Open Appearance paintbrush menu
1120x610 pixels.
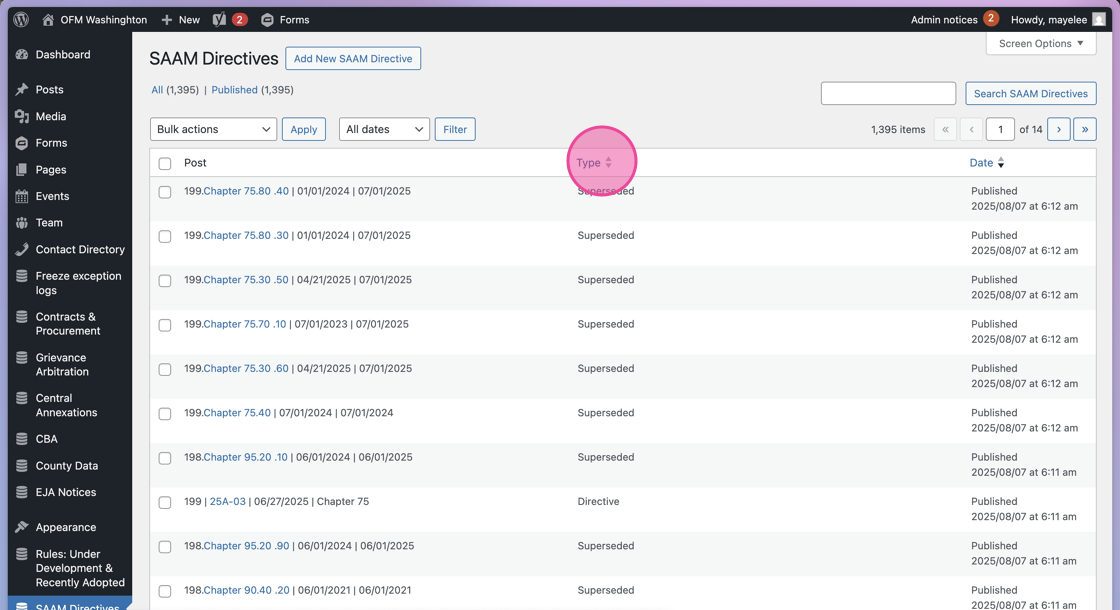[22, 527]
